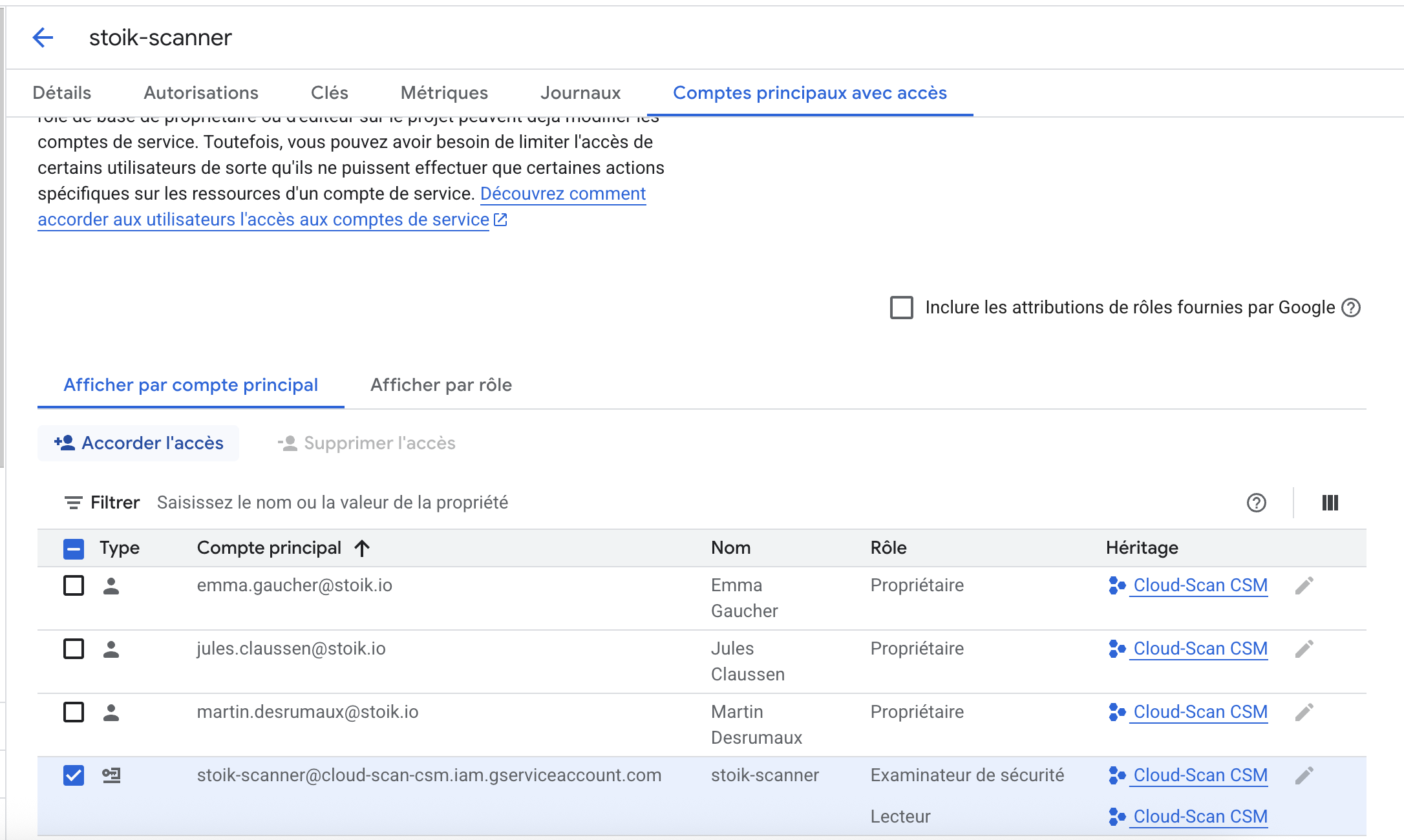
Task: Select checkbox for emma.gaucher@stoik.io row
Action: coord(74,585)
